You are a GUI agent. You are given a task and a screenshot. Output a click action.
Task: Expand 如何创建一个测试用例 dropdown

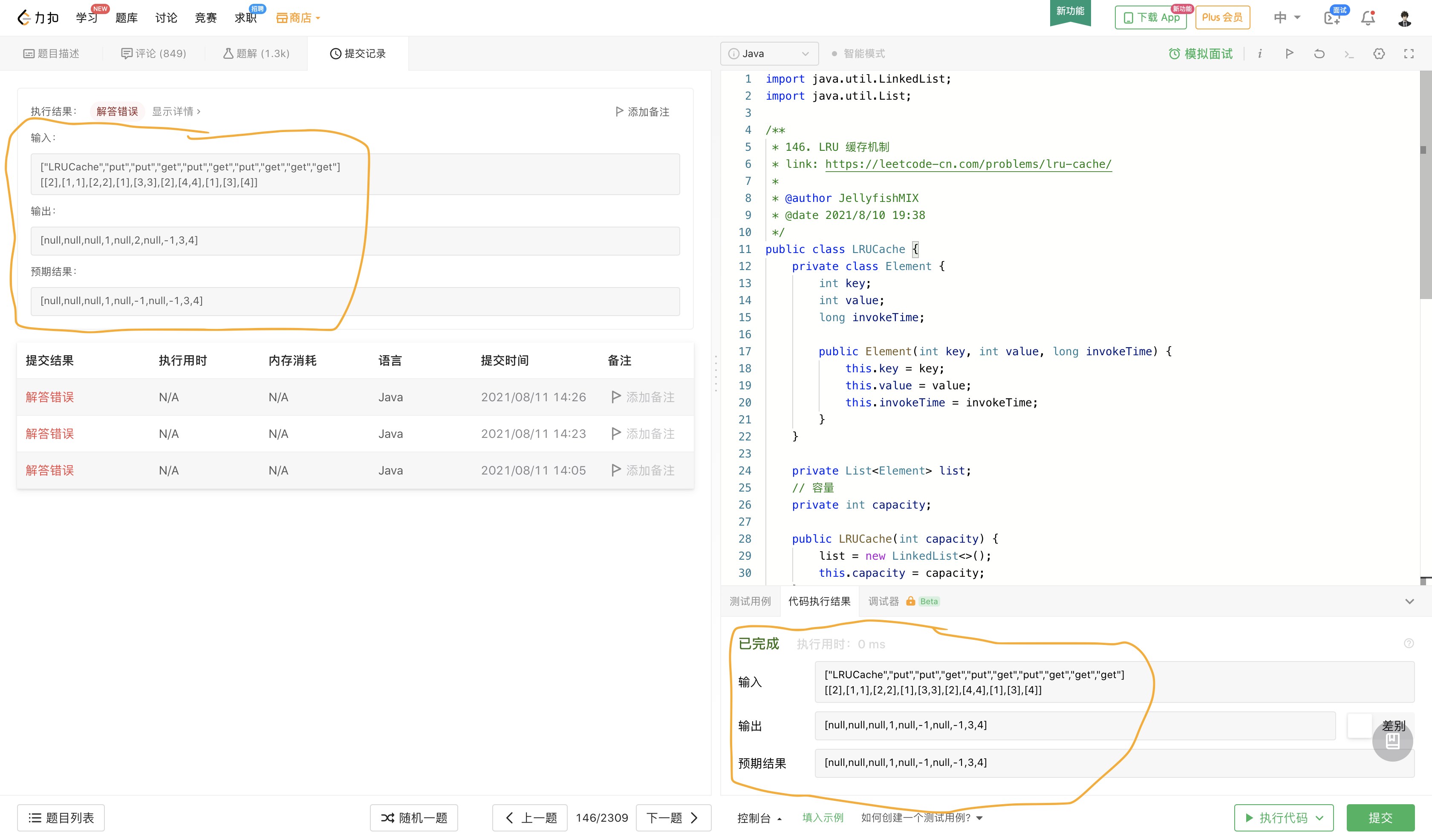[x=922, y=818]
